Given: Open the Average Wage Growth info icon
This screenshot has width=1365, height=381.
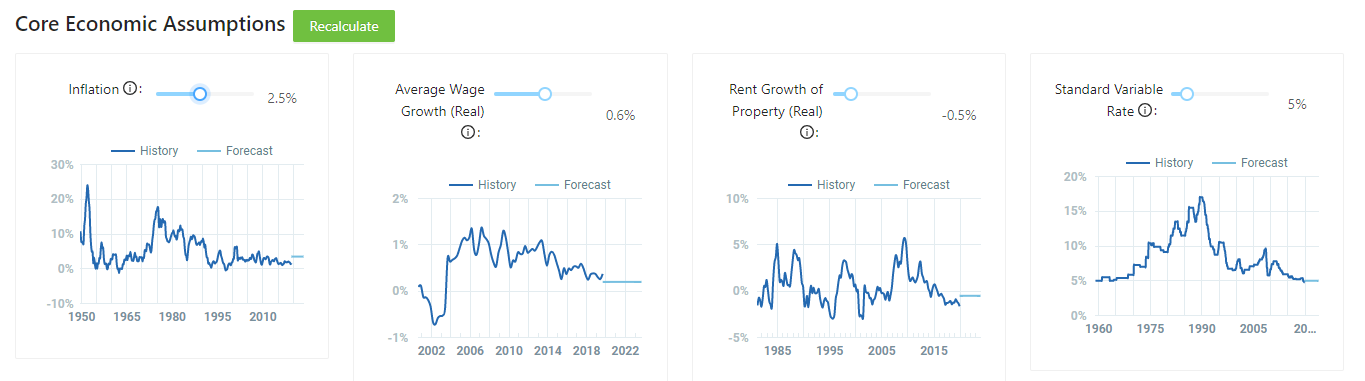Looking at the screenshot, I should tap(467, 132).
